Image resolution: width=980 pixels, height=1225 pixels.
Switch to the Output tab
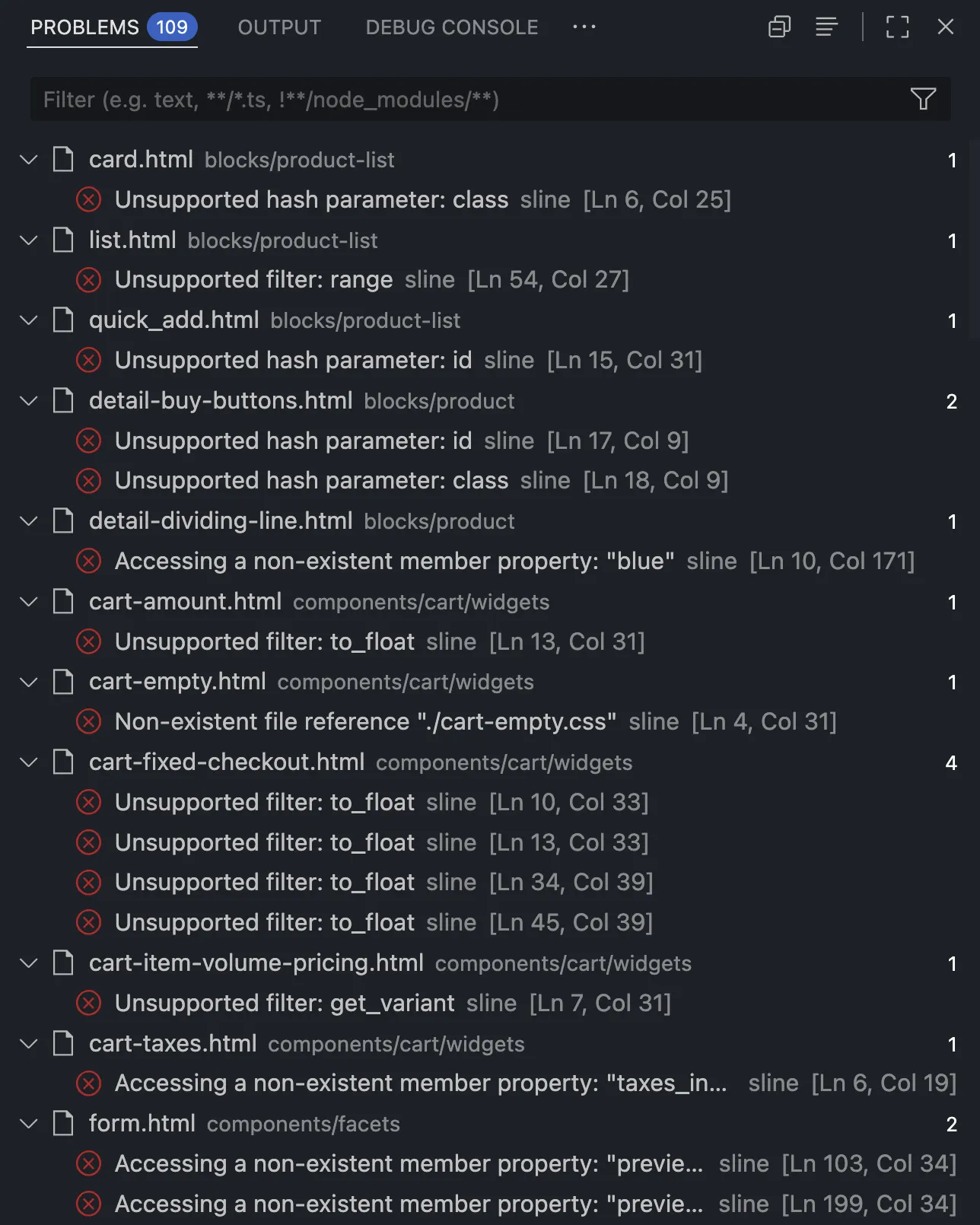pos(279,27)
